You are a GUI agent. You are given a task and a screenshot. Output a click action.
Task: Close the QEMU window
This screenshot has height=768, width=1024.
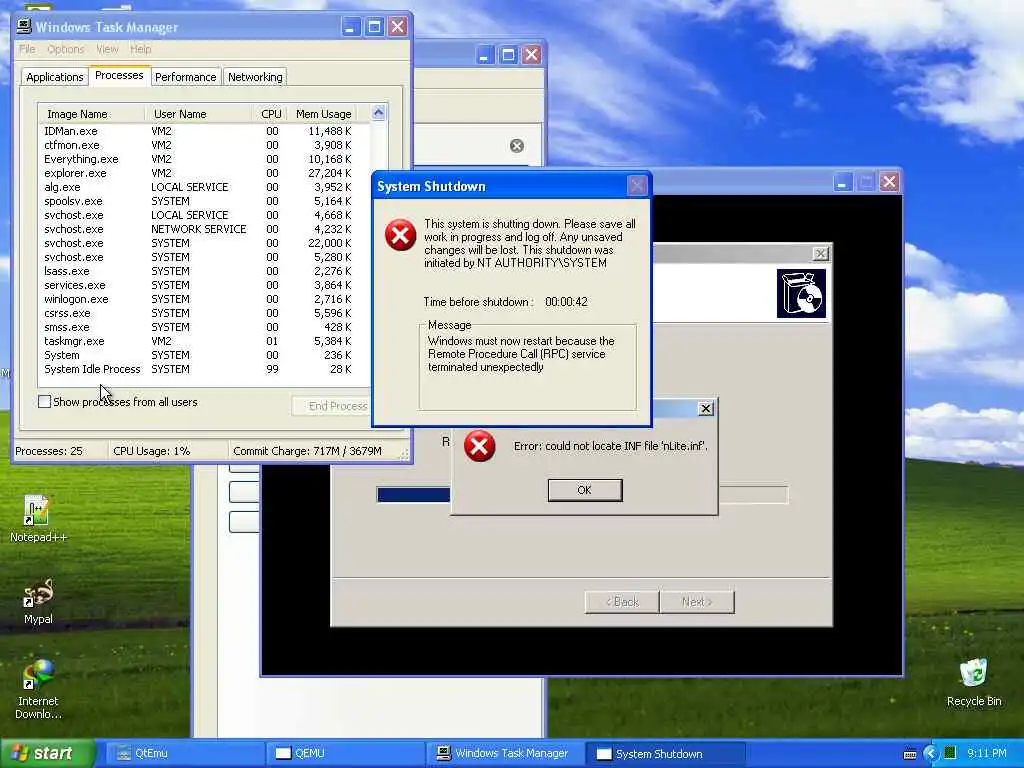pyautogui.click(x=889, y=182)
